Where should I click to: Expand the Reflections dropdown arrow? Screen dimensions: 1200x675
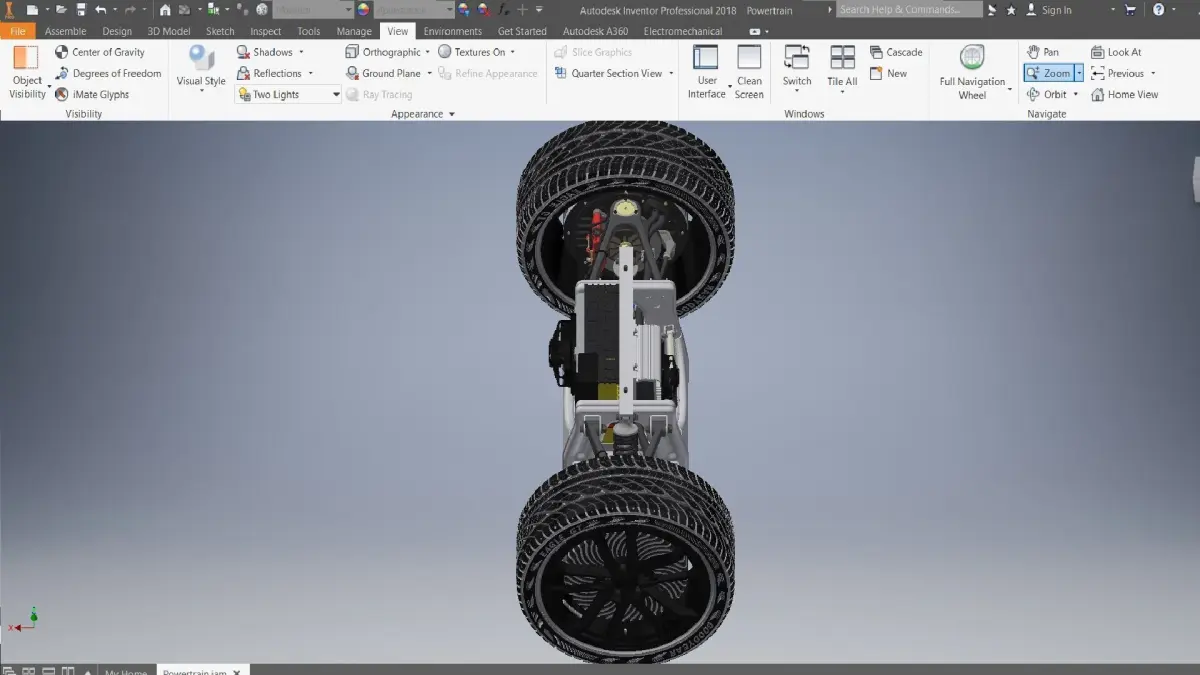(x=310, y=73)
